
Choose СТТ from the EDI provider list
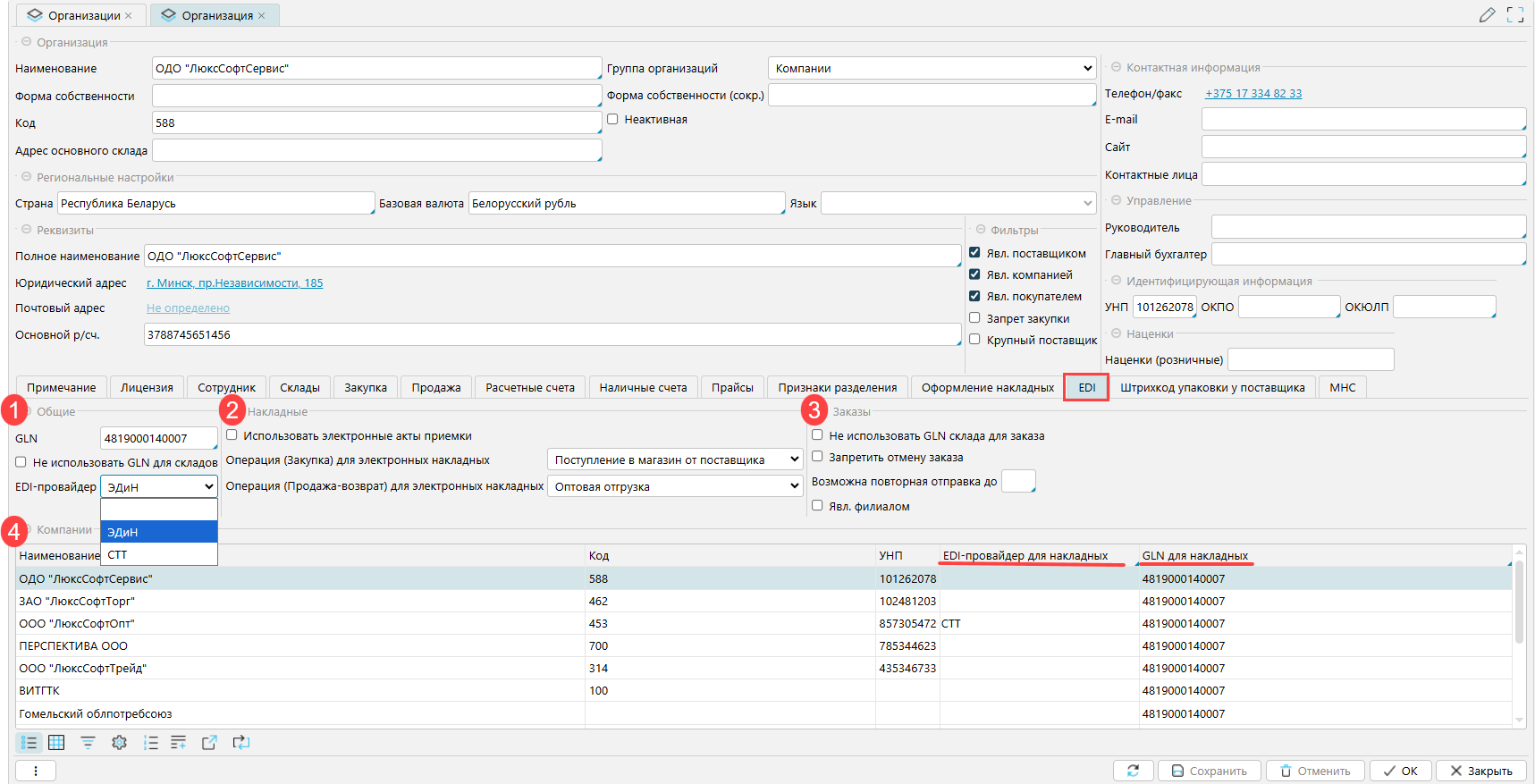coord(118,555)
